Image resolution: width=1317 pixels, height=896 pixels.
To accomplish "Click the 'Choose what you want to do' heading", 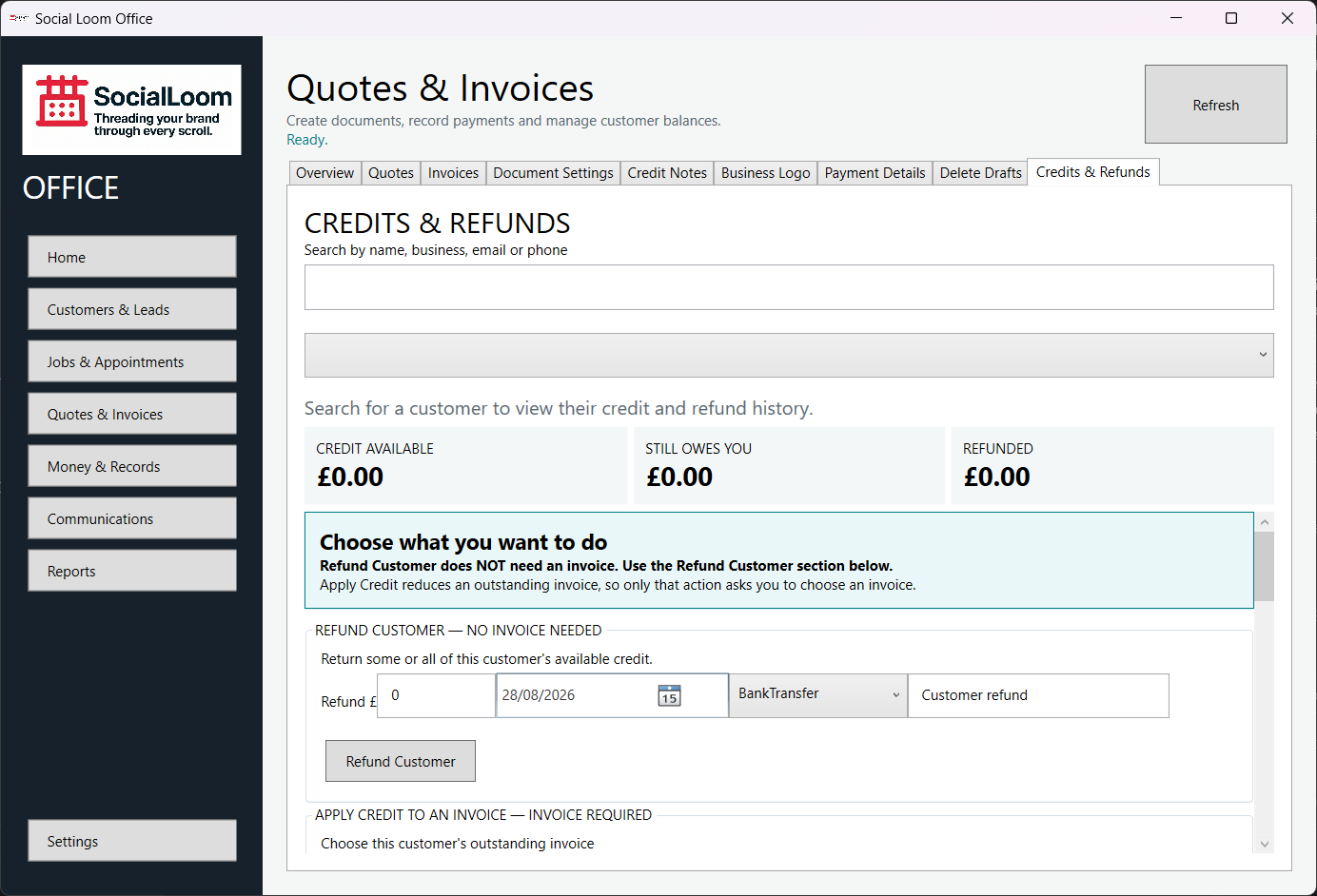I will pos(463,542).
